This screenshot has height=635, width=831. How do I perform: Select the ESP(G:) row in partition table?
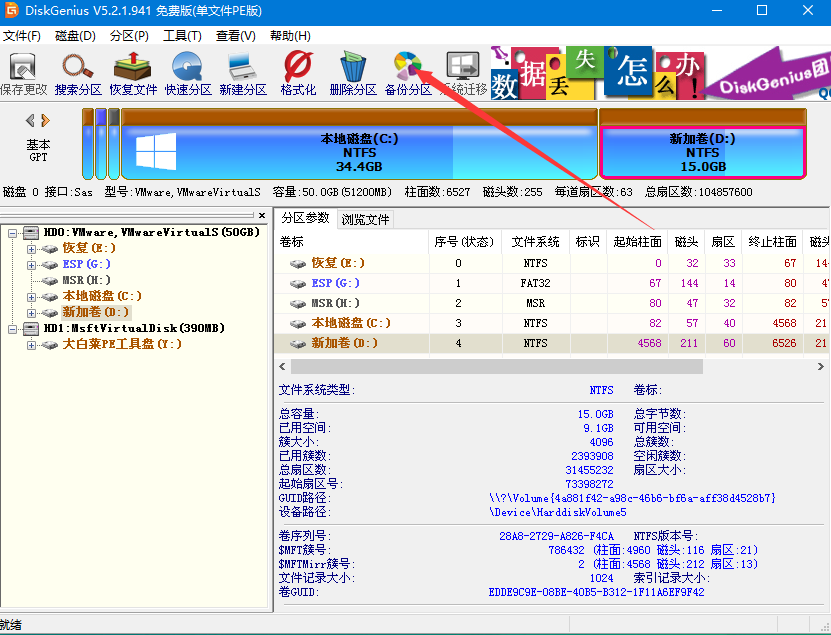point(552,283)
